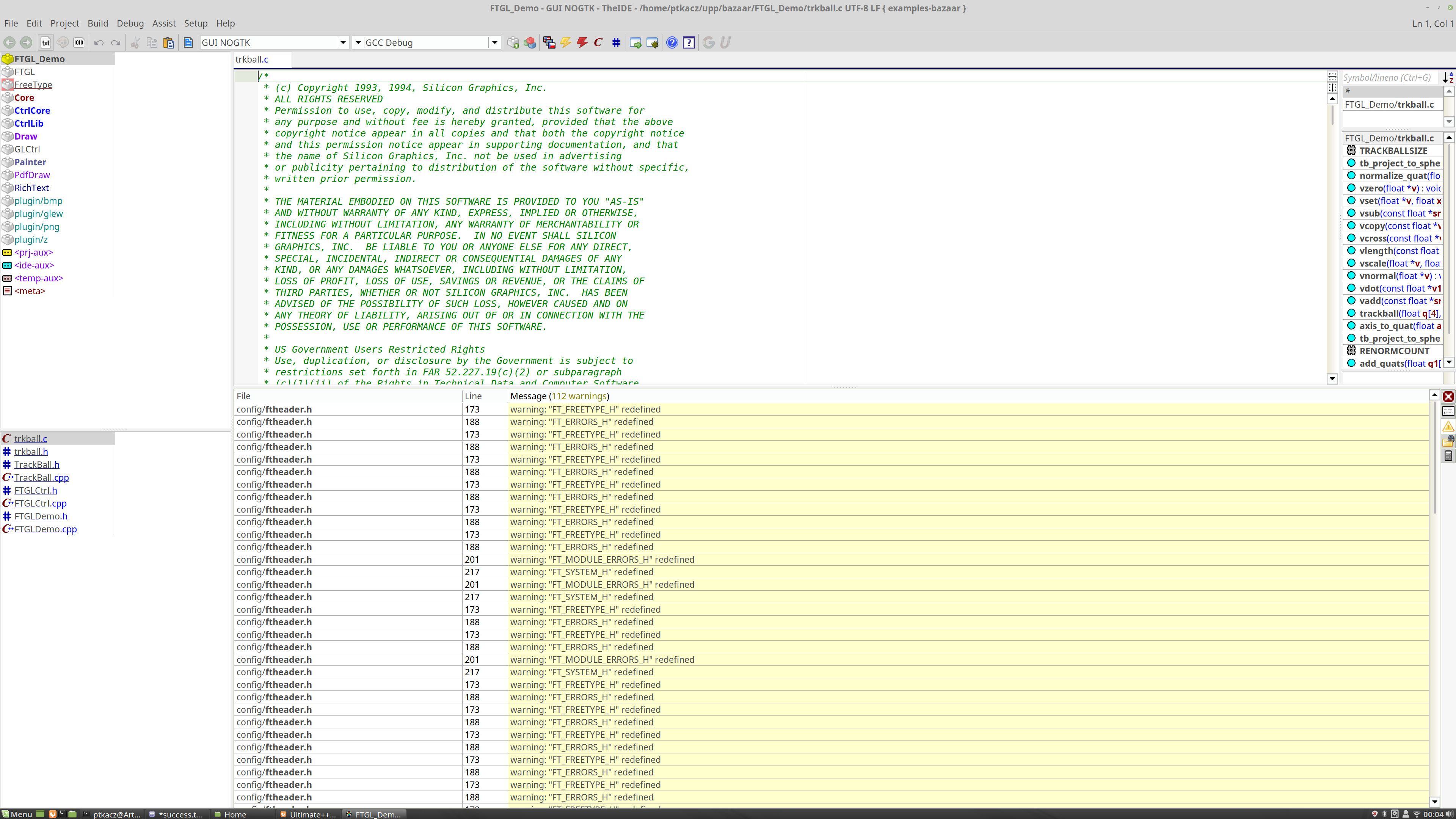The width and height of the screenshot is (1456, 819).
Task: Close the messages panel with red X
Action: pyautogui.click(x=1448, y=396)
